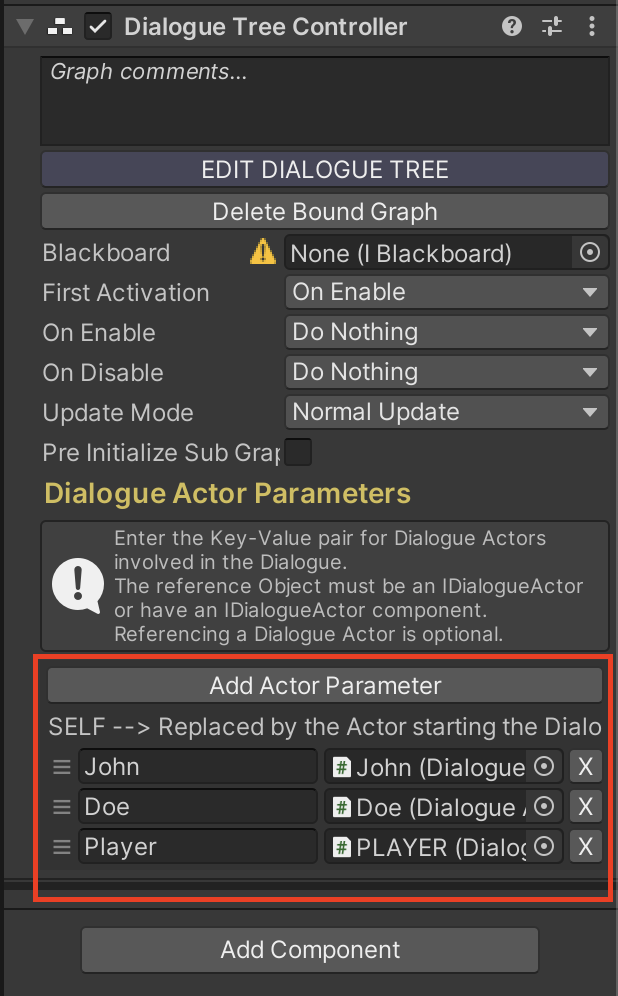Grab the drag handle for John row

(x=62, y=767)
